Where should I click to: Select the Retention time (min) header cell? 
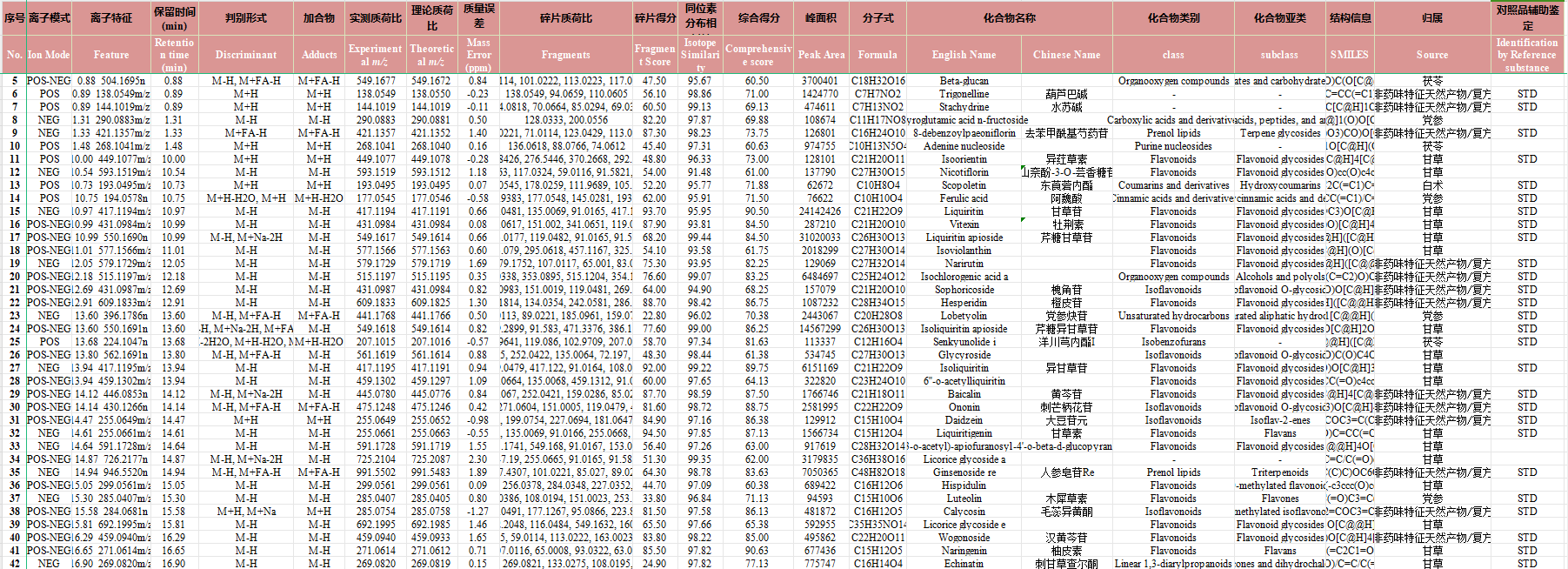174,54
